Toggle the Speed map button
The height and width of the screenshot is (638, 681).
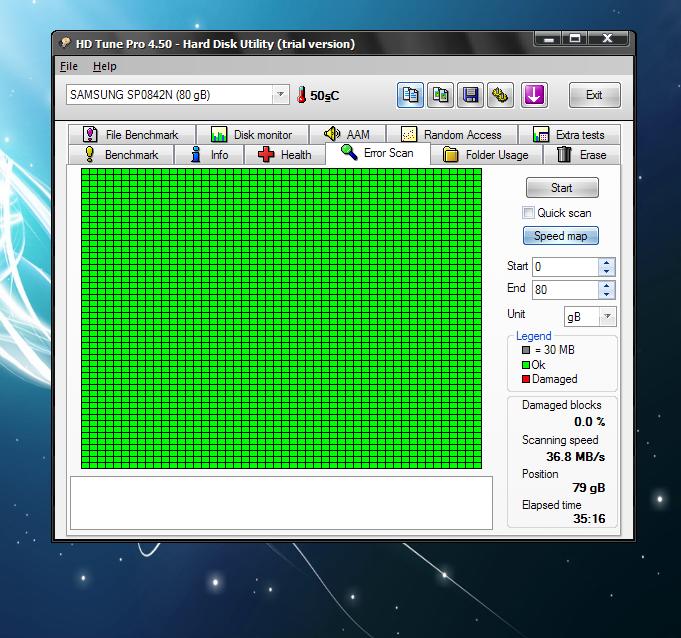[x=560, y=236]
